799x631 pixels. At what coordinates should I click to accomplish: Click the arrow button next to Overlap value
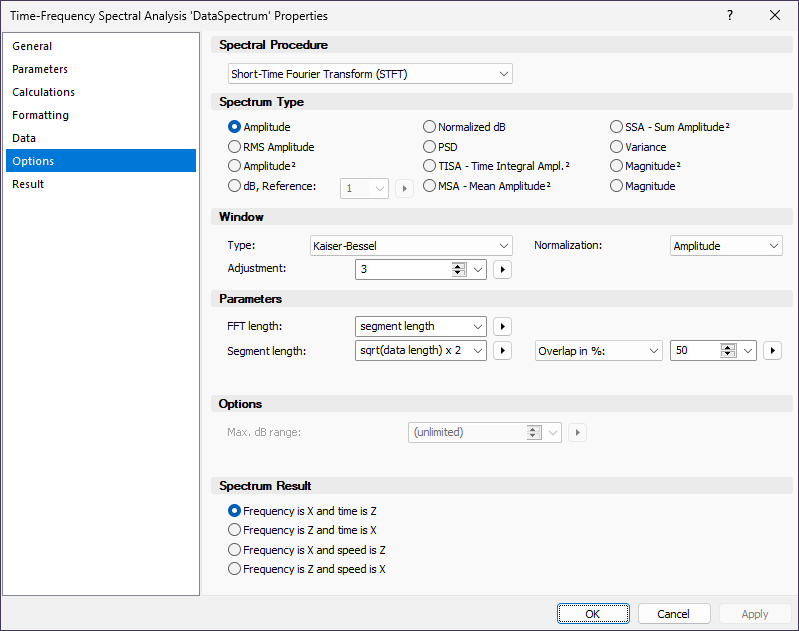pyautogui.click(x=772, y=350)
